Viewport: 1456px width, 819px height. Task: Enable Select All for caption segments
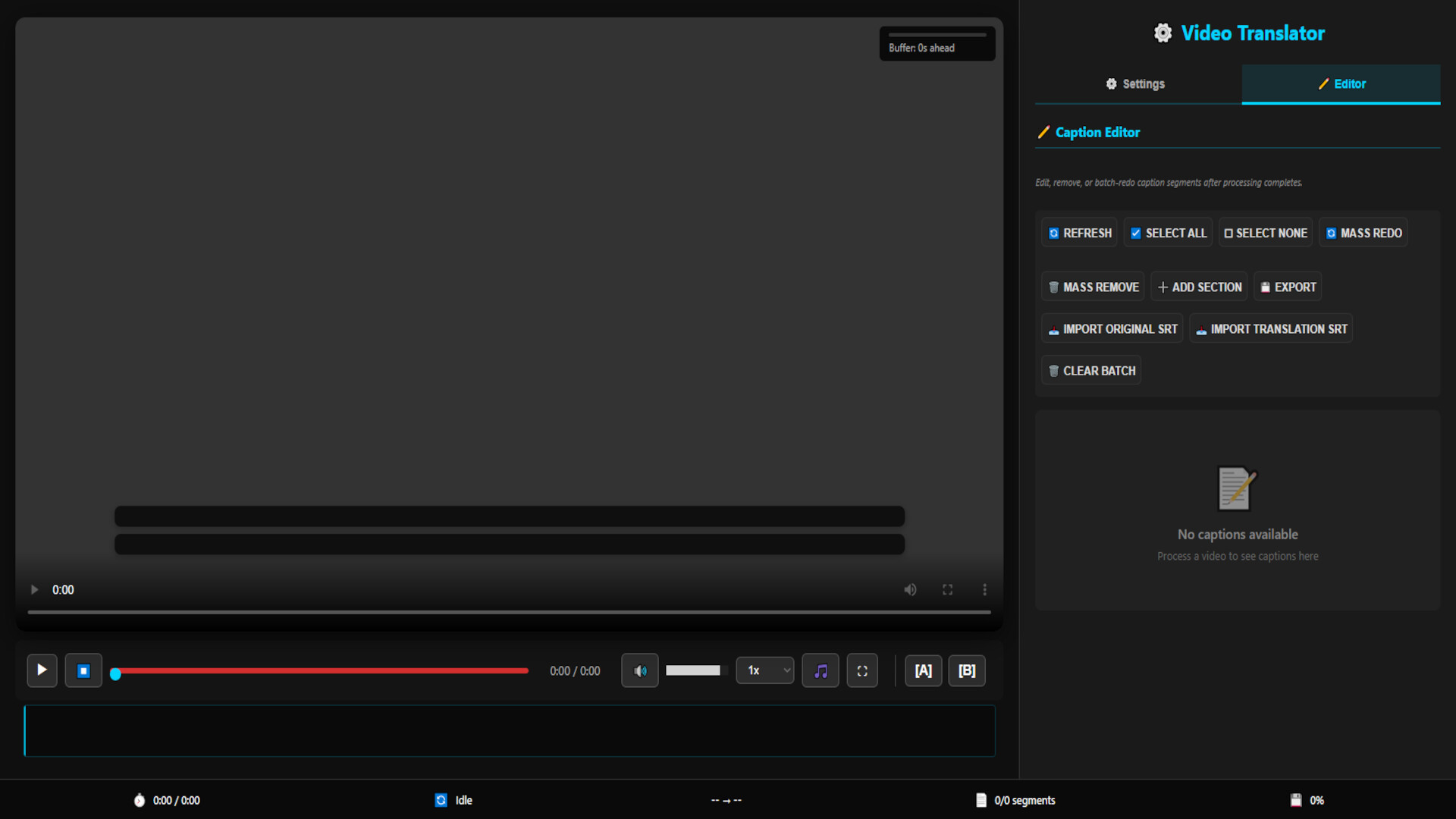pos(1168,233)
